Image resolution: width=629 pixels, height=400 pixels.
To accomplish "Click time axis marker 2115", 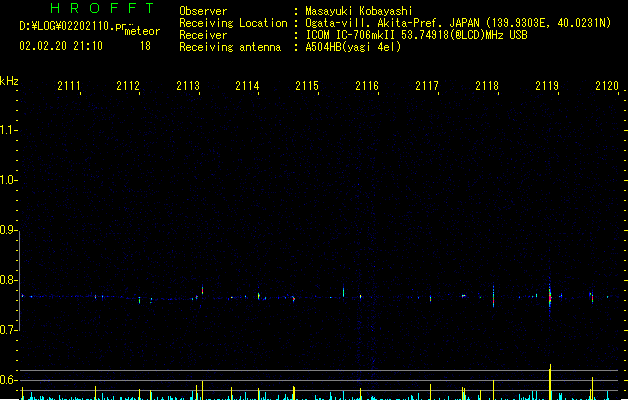I will pos(307,85).
